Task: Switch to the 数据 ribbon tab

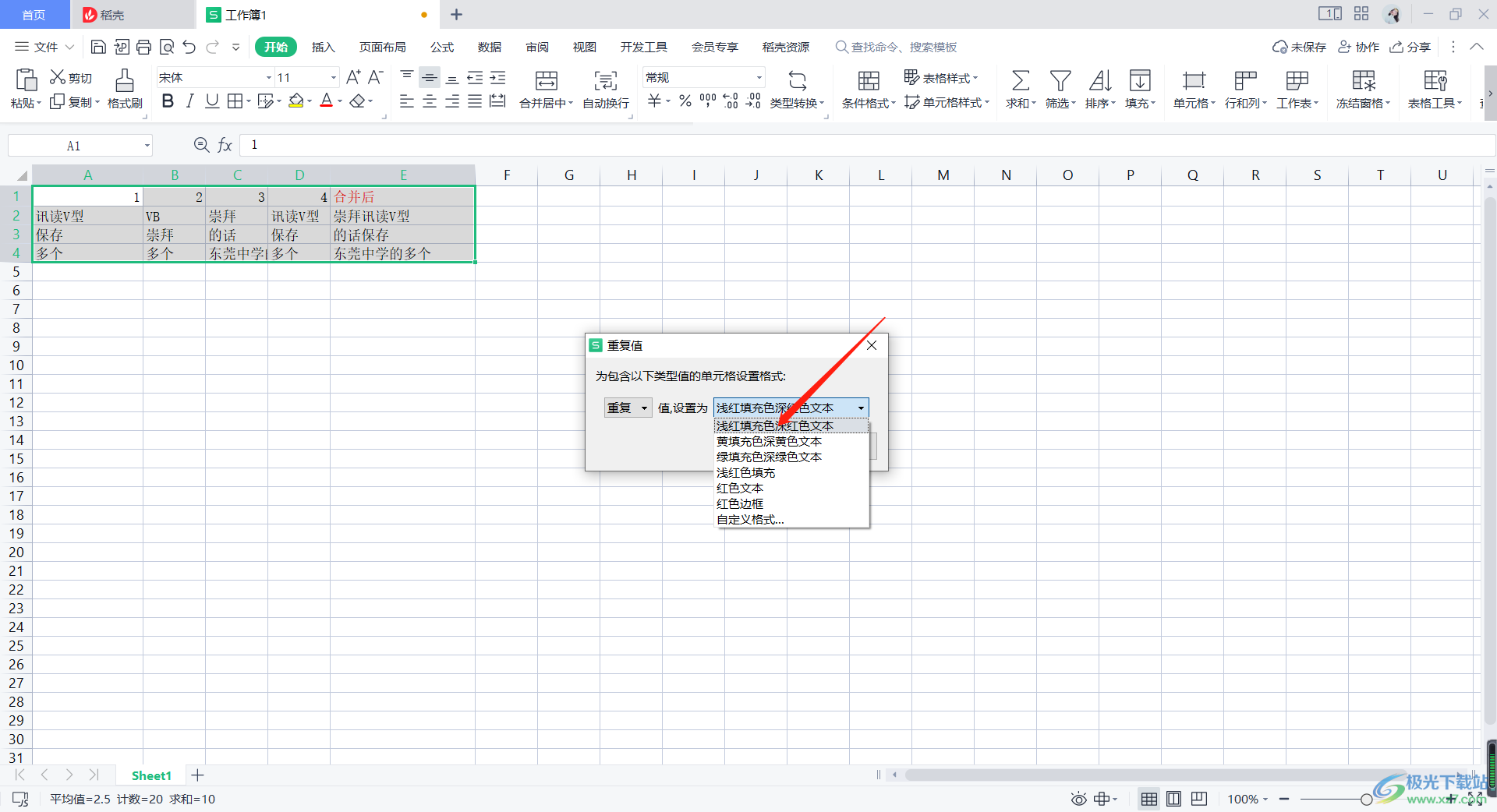Action: 490,47
